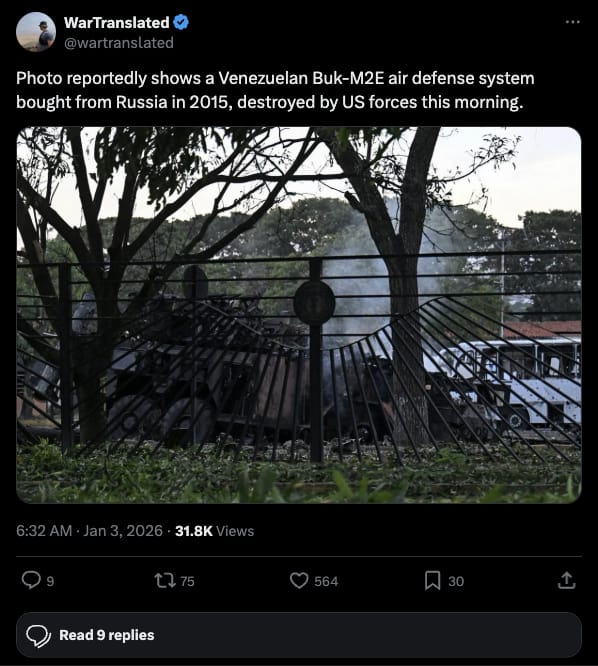Click the like count showing 564
598x666 pixels.
coord(326,581)
